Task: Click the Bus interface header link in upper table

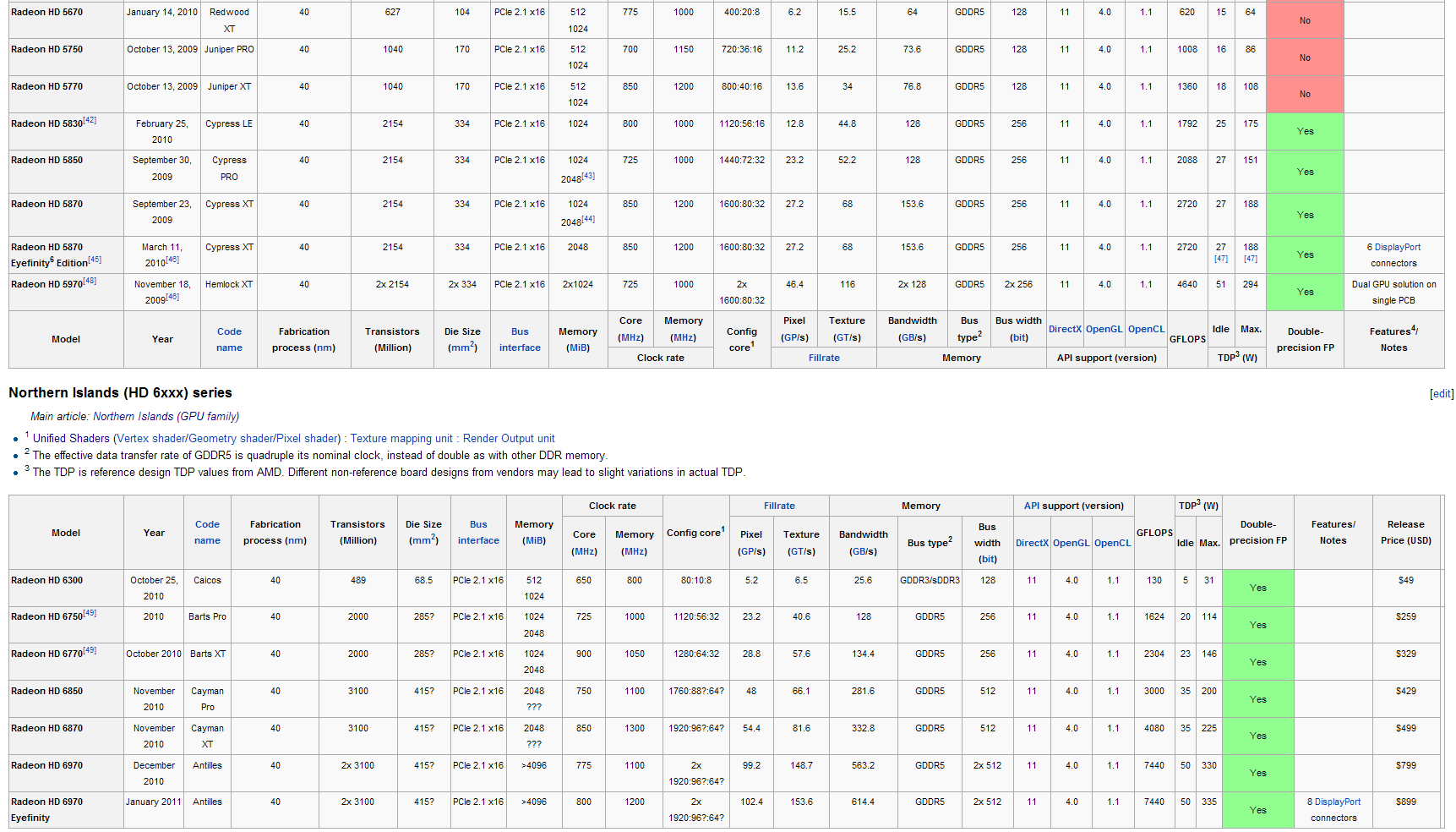Action: 520,339
